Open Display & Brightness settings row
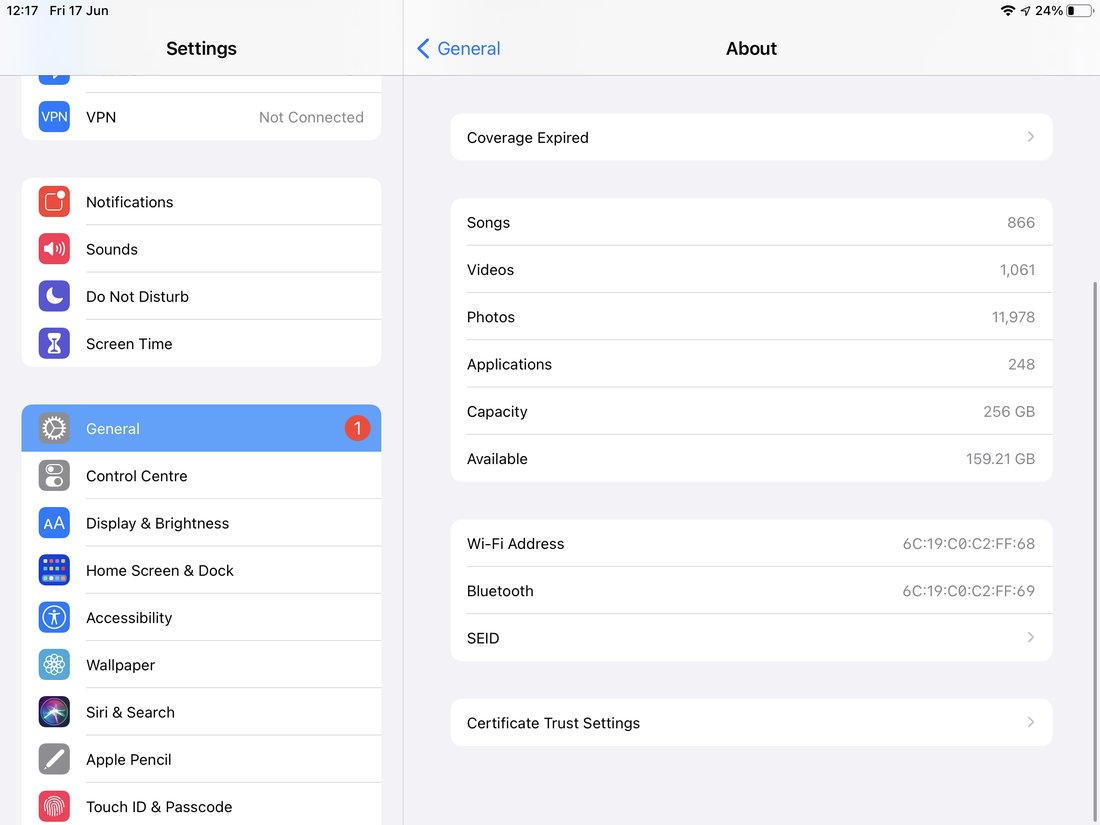 [x=201, y=523]
